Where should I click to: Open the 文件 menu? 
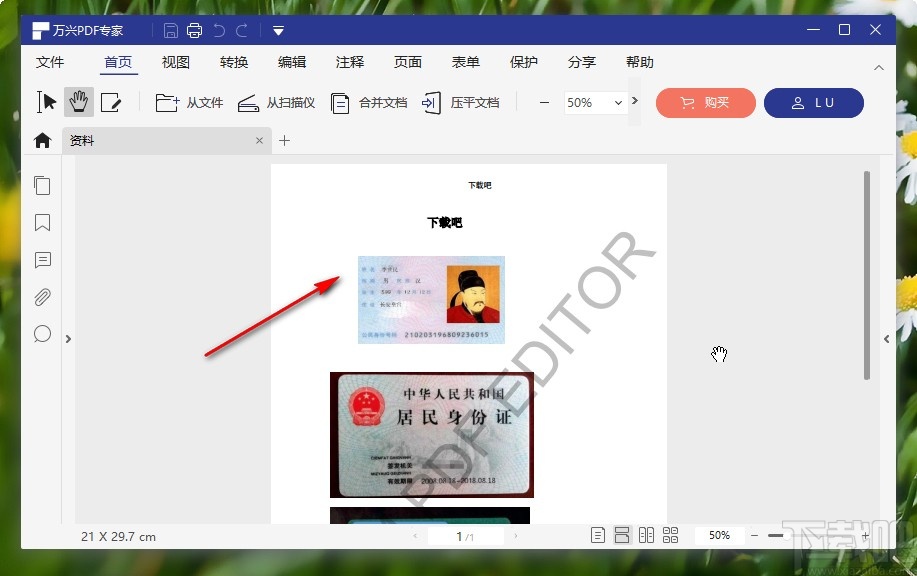(50, 62)
